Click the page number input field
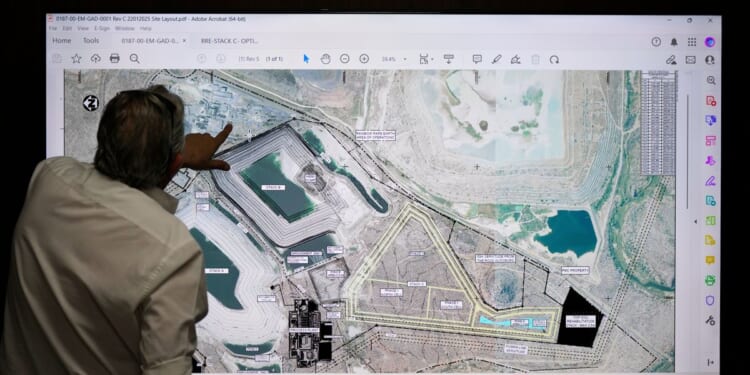750x375 pixels. (x=249, y=59)
